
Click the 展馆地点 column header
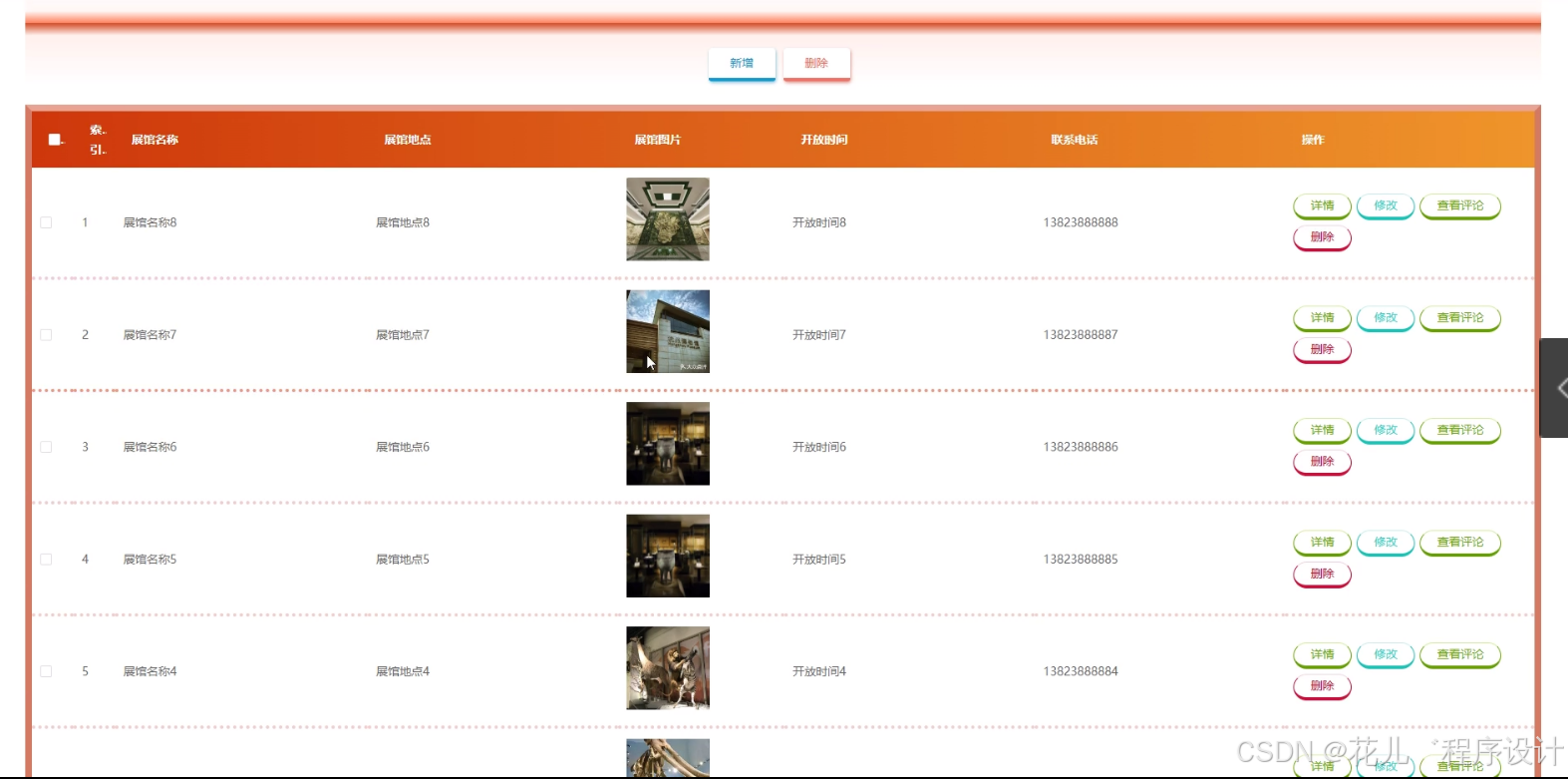[408, 140]
